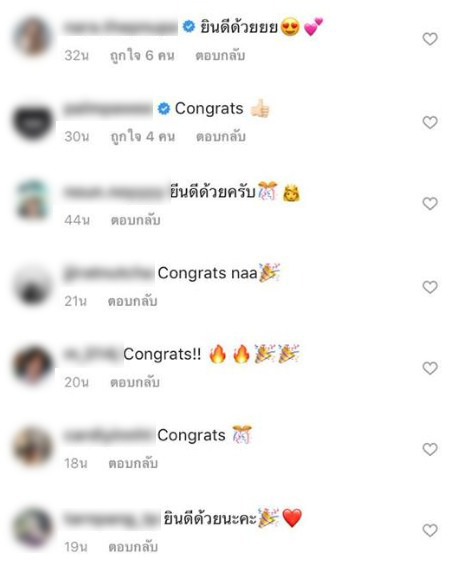Like the 'ยินดีด้วยยย' comment with heart icon
The height and width of the screenshot is (568, 463).
click(430, 39)
